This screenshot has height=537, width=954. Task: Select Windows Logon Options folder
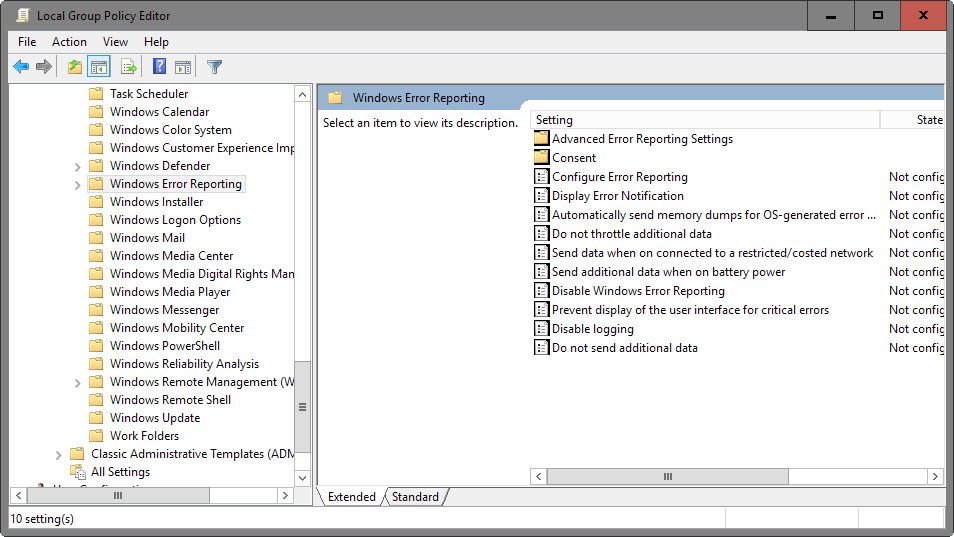coord(175,220)
